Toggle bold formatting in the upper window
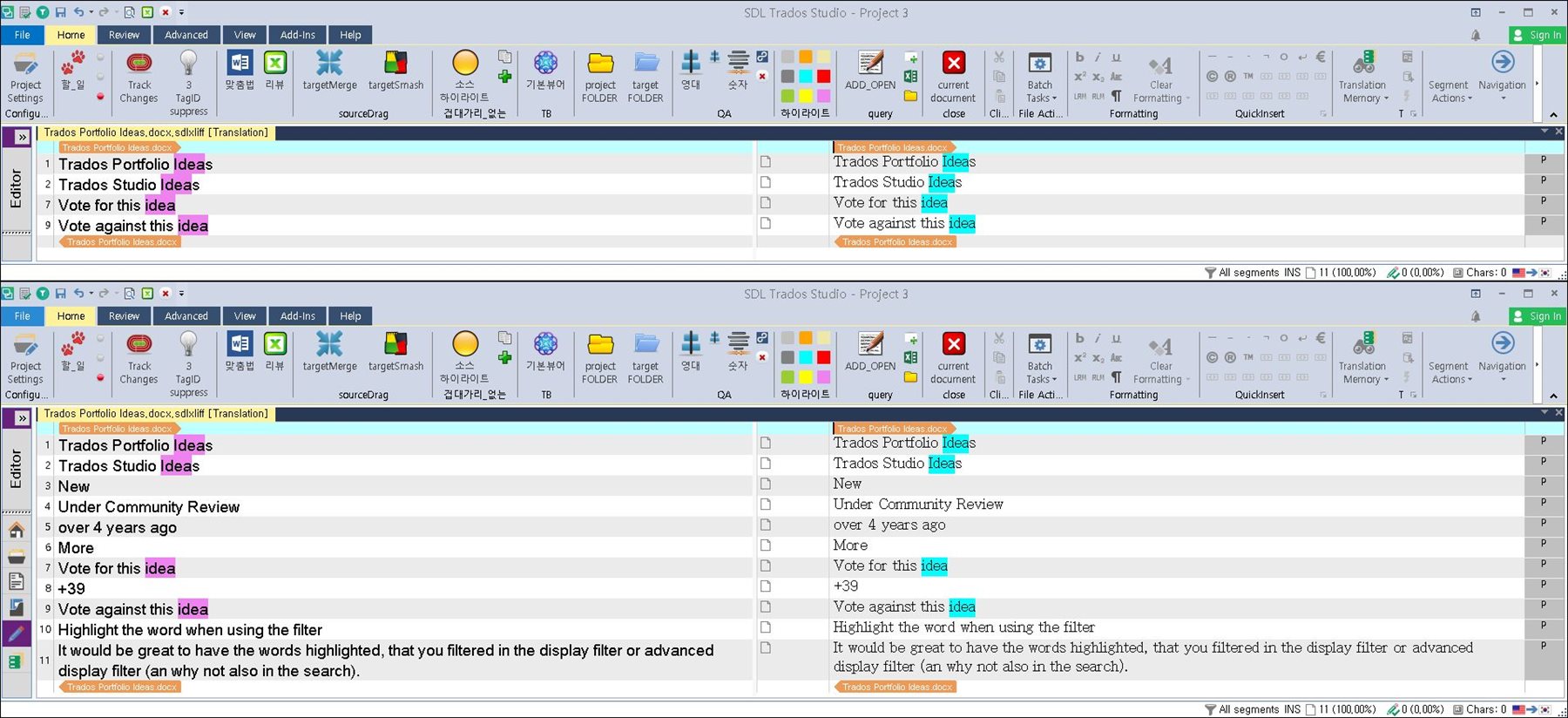This screenshot has height=718, width=1568. (1079, 58)
